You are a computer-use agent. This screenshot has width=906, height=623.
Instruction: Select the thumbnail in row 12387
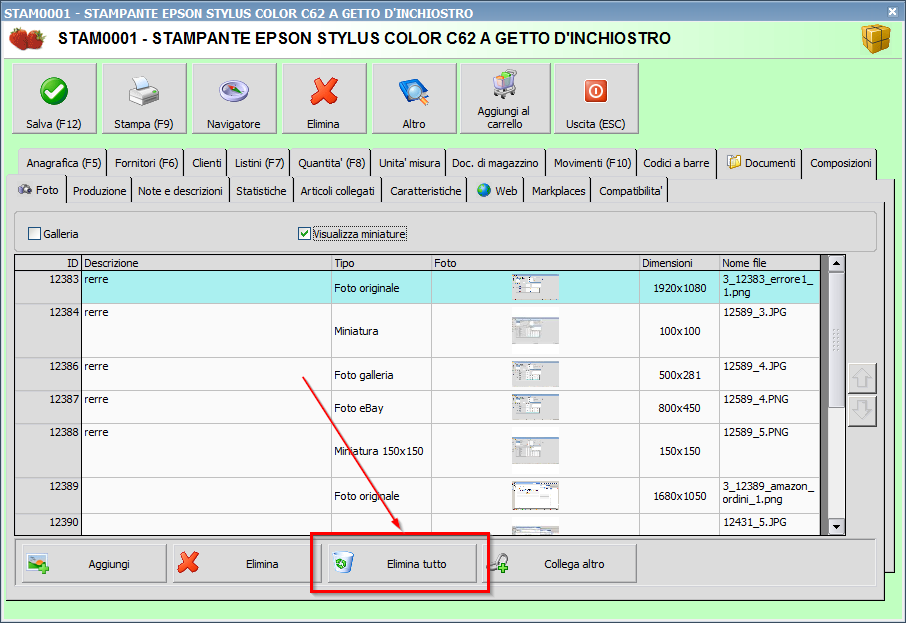click(535, 407)
